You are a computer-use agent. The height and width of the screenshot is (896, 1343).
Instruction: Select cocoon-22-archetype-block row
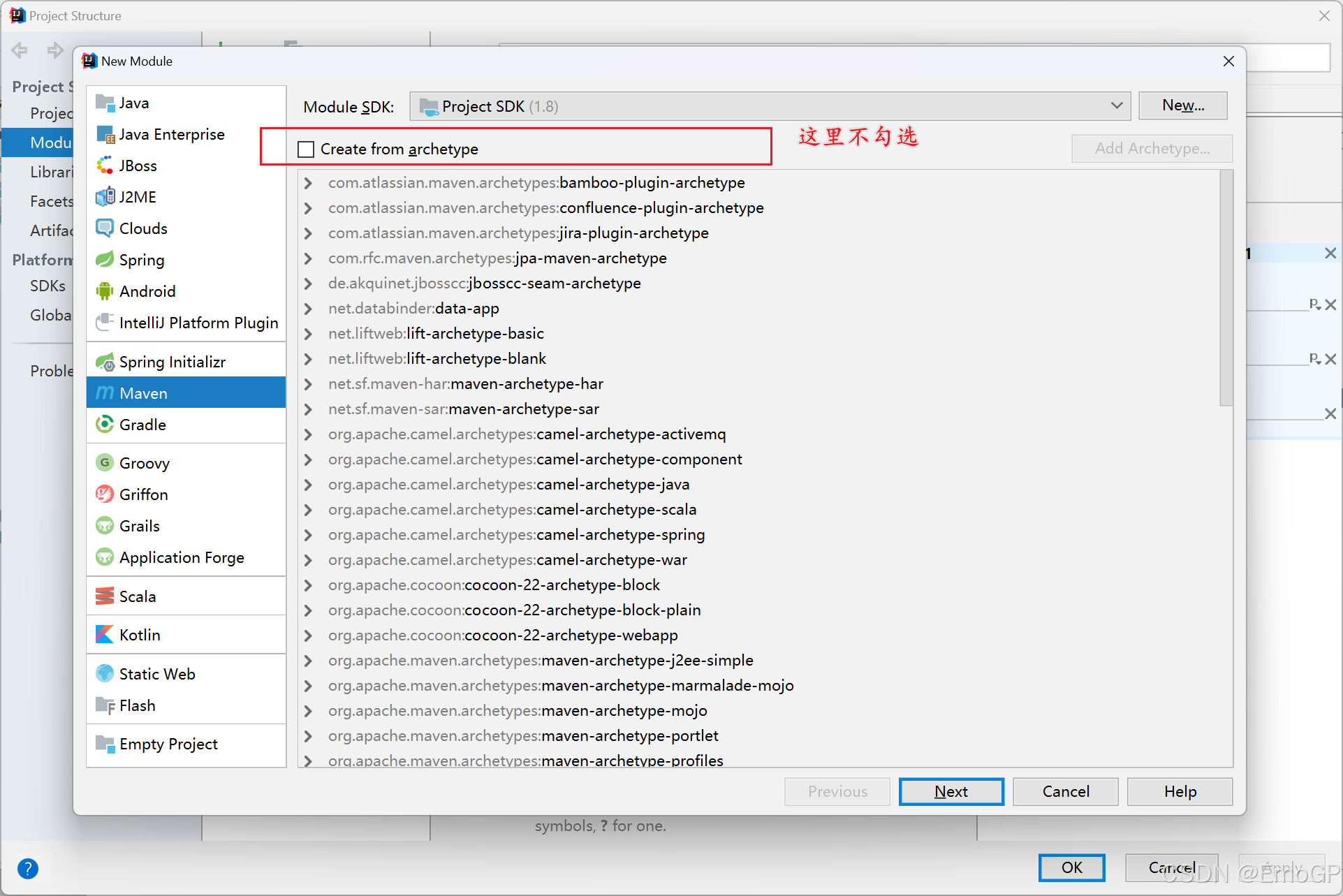coord(758,585)
